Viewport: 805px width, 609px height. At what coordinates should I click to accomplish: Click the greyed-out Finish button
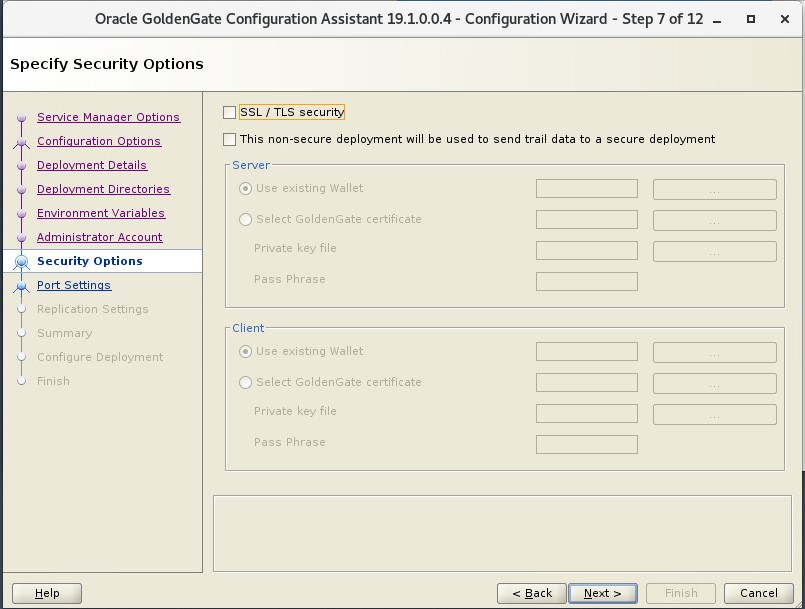coord(681,593)
